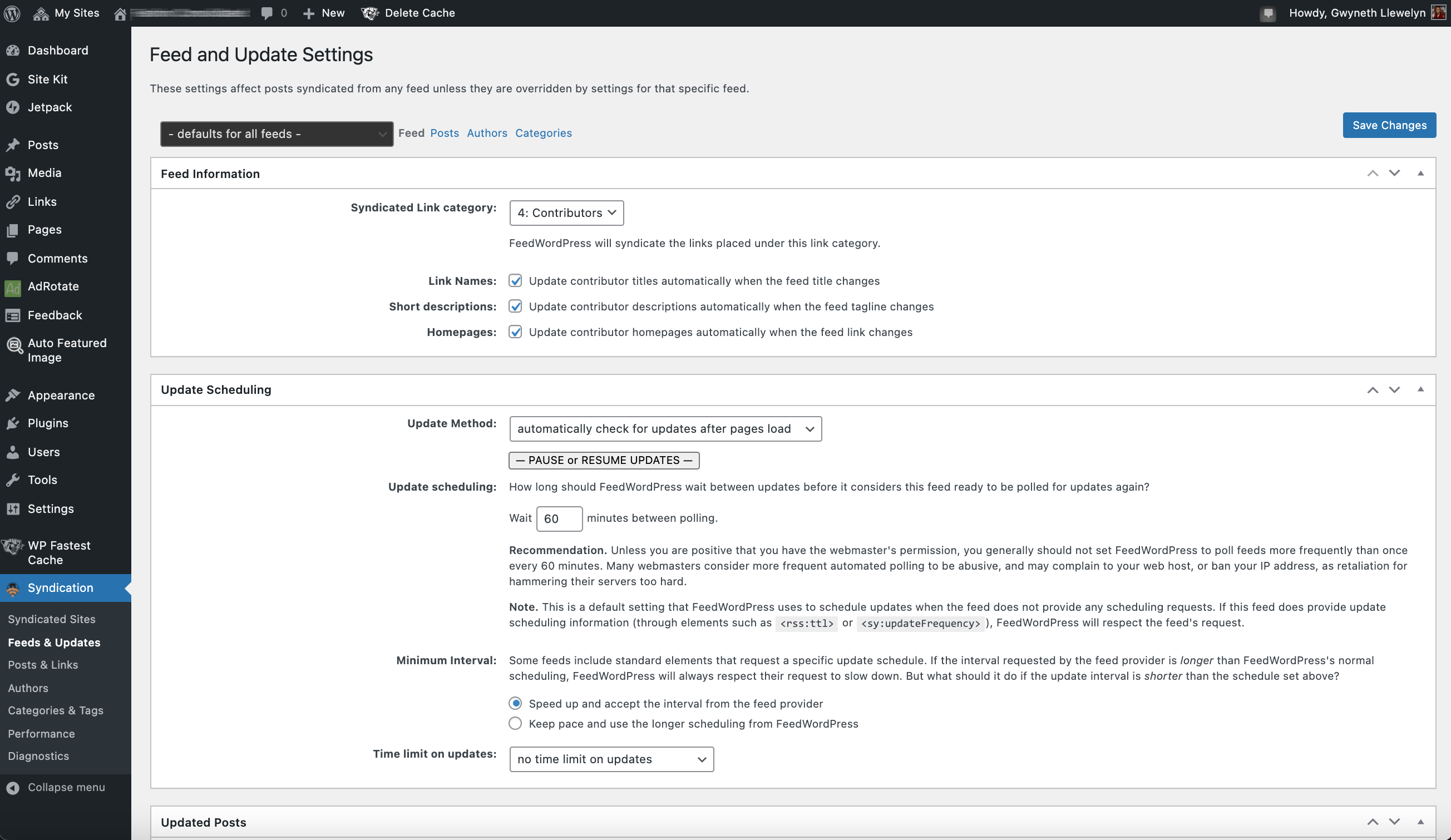1451x840 pixels.
Task: Move Update Scheduling panel up
Action: 1373,390
